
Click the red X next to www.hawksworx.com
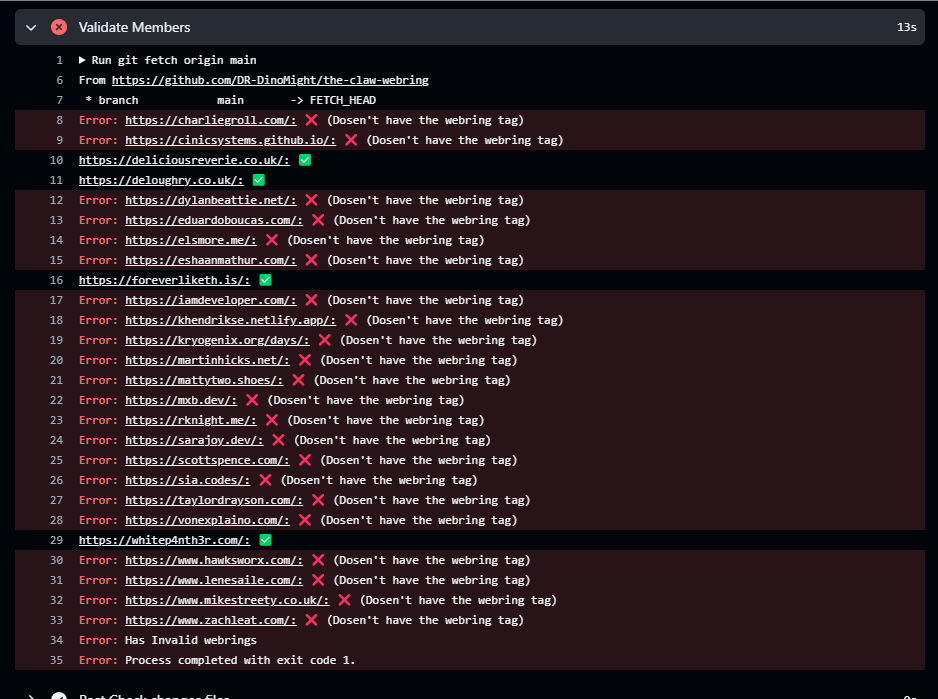tap(318, 560)
